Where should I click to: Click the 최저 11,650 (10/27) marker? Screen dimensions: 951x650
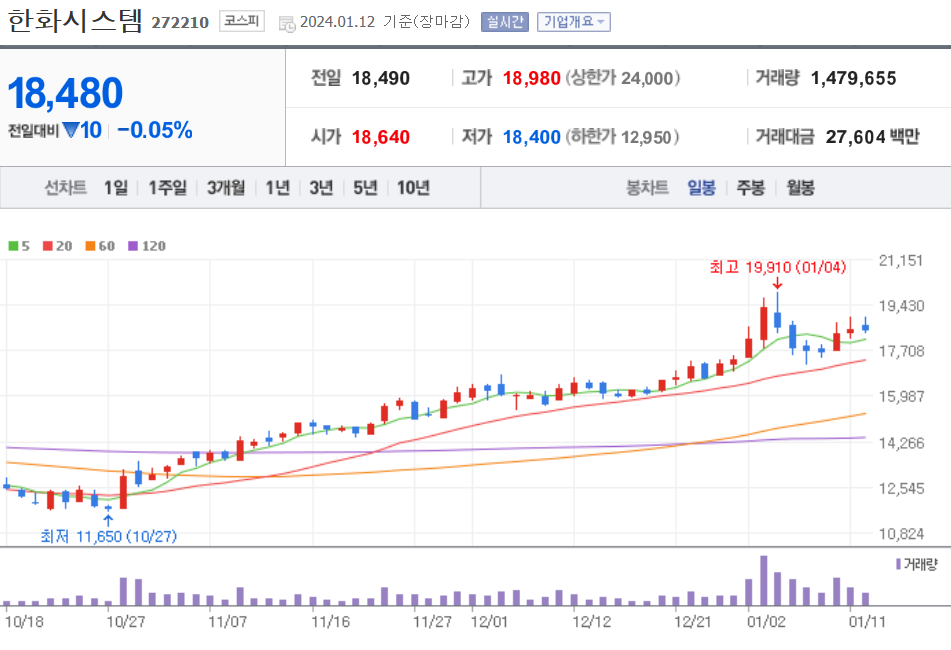point(109,537)
